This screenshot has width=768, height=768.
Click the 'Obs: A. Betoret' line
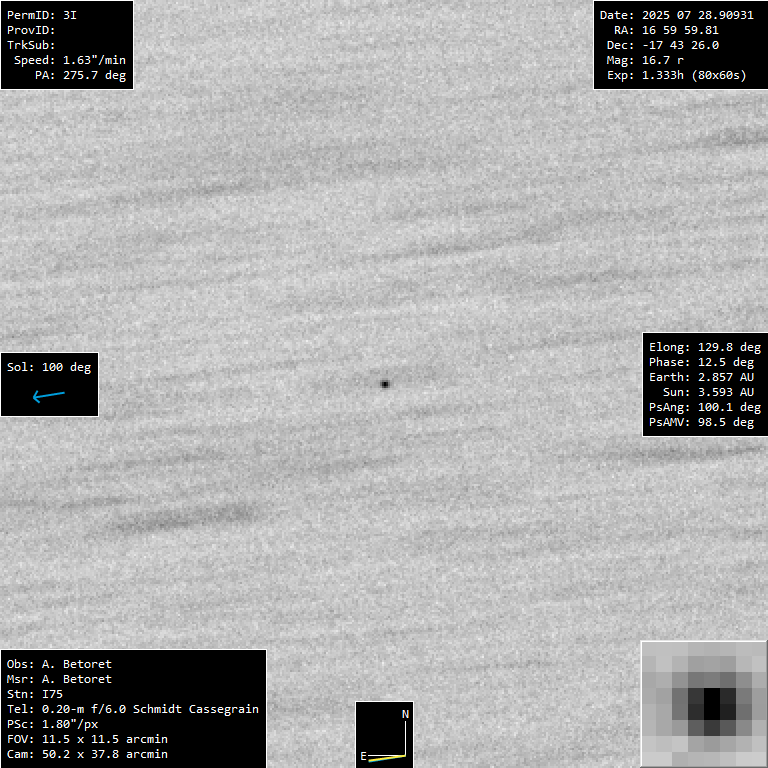(x=59, y=664)
